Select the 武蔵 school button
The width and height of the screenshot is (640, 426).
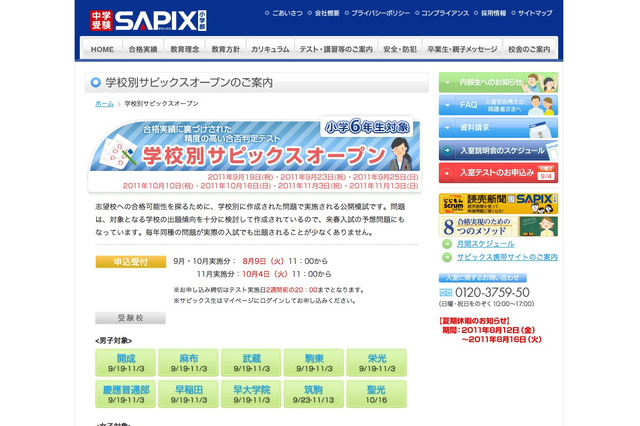[251, 363]
